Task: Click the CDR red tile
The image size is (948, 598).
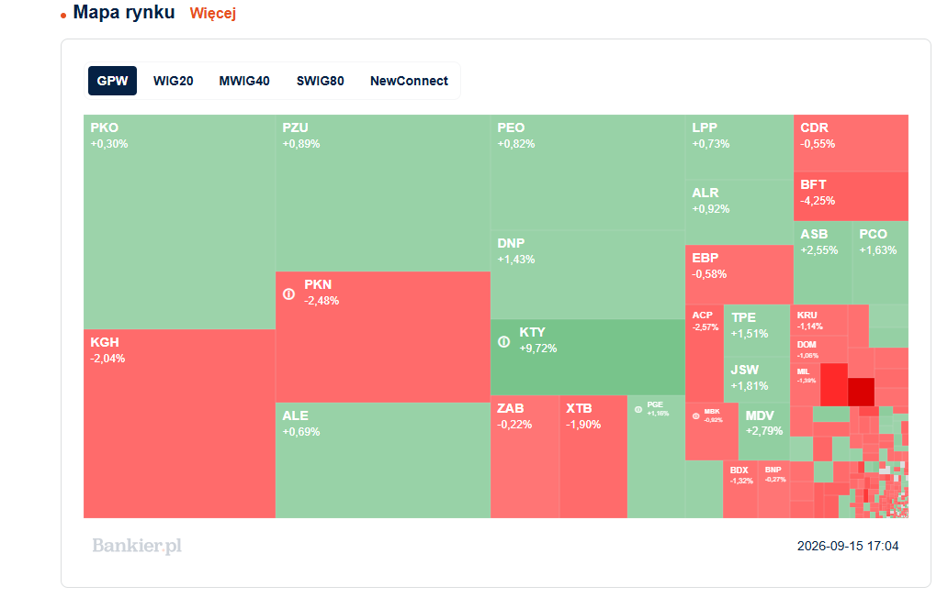Action: coord(851,143)
